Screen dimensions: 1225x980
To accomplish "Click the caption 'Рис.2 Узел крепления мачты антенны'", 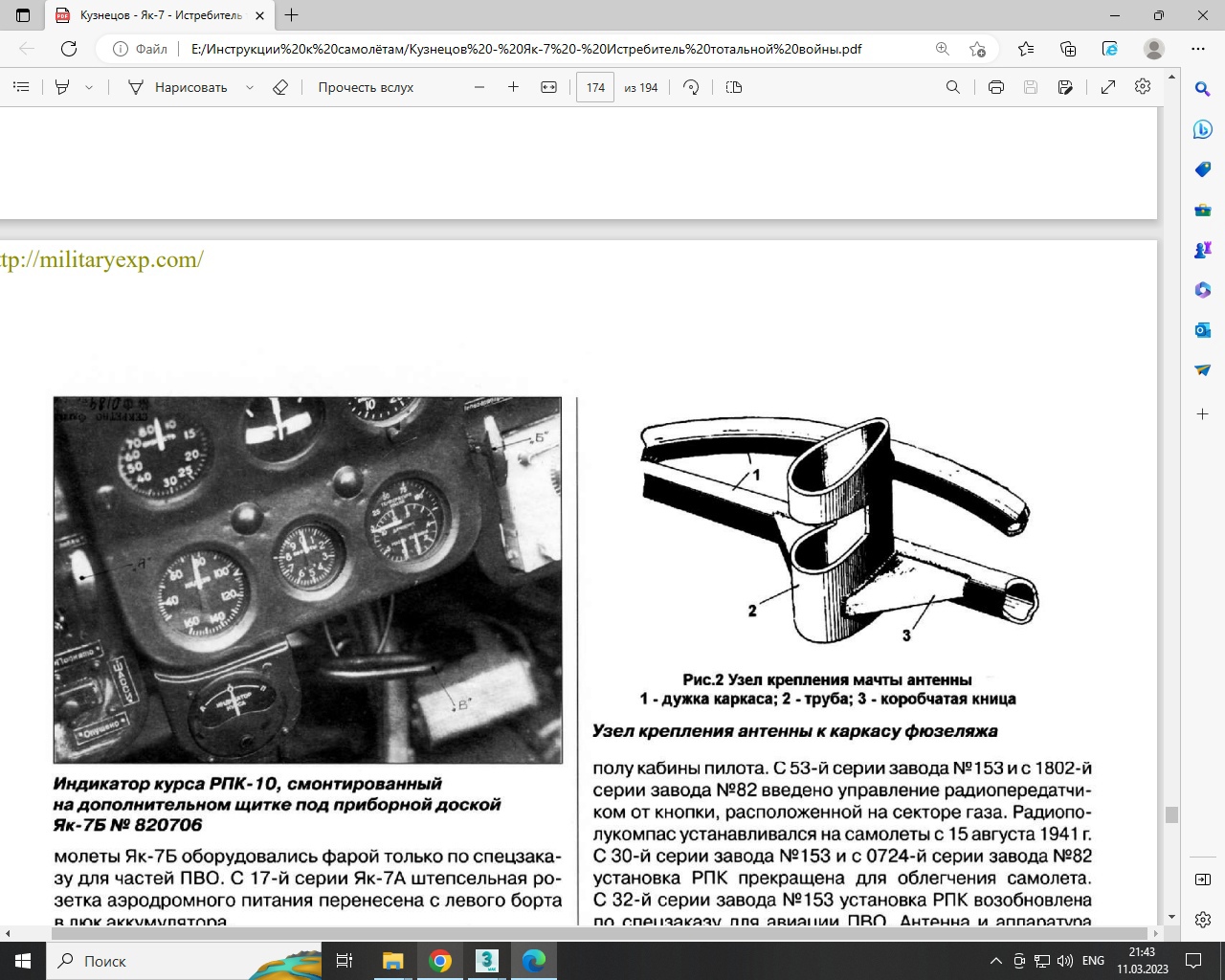I will (827, 679).
